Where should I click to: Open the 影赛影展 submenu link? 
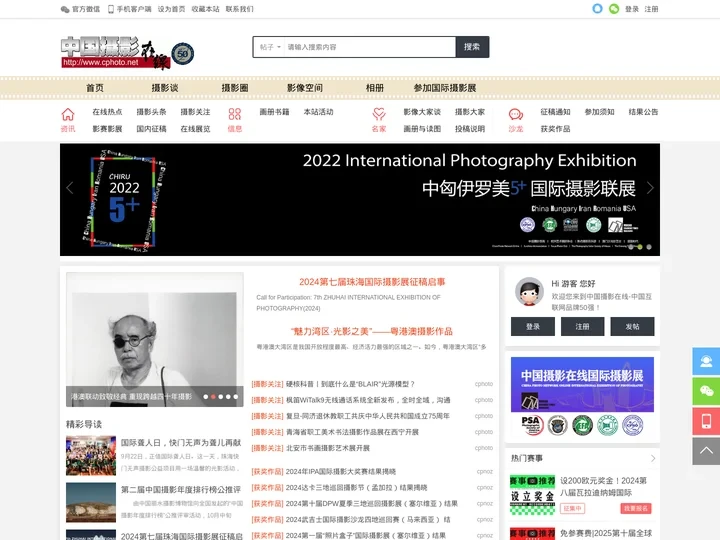point(107,129)
